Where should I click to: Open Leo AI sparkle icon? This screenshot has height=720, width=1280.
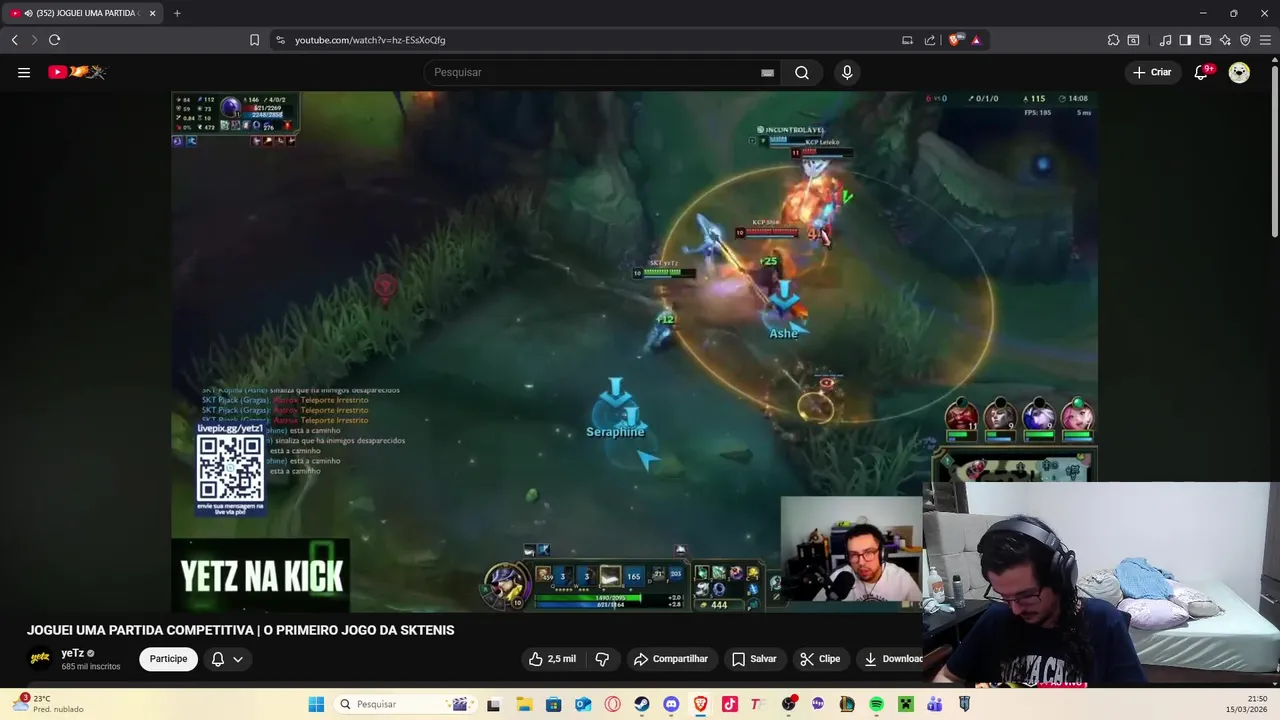1225,40
